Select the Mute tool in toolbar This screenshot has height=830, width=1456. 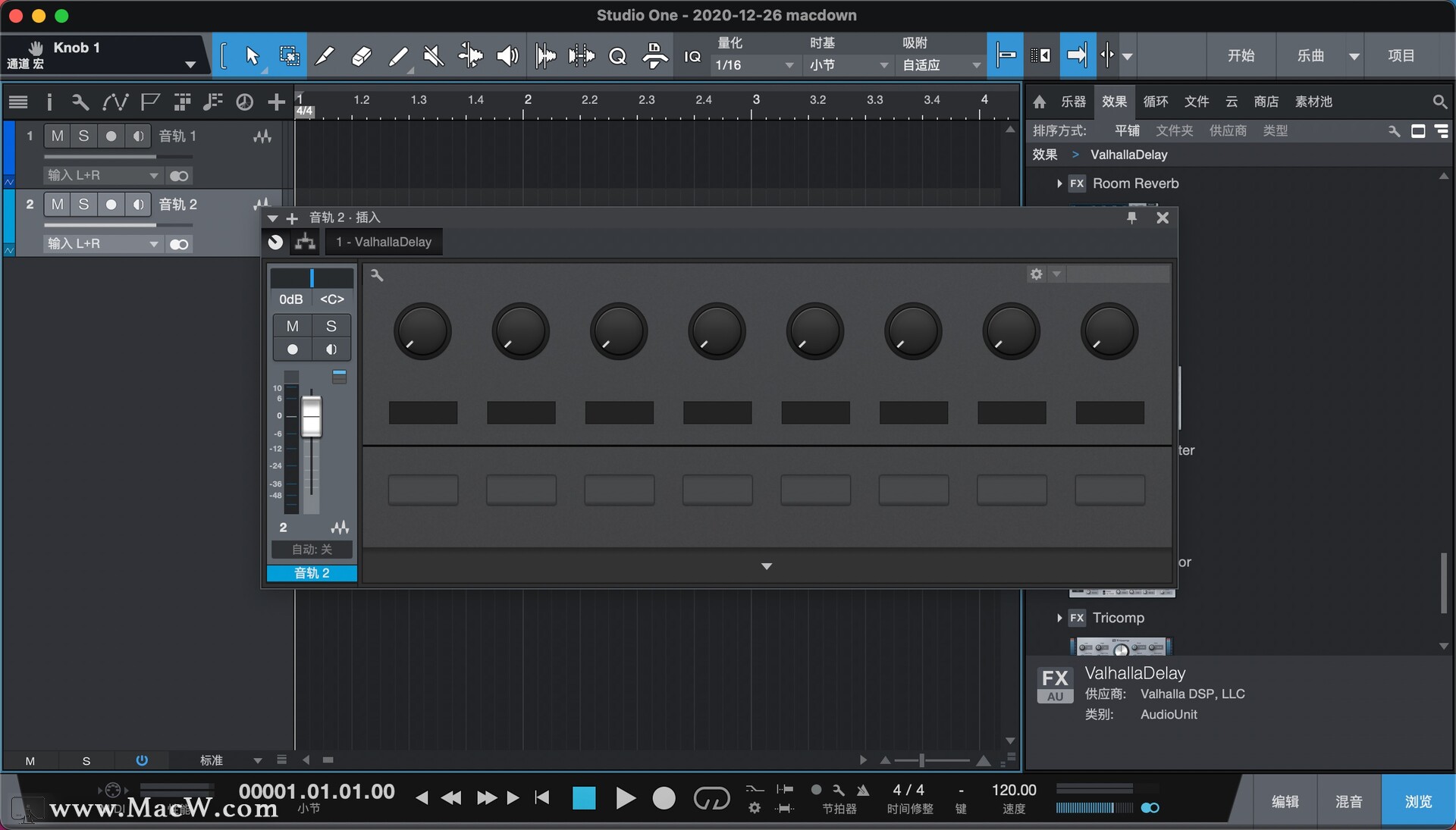pyautogui.click(x=433, y=55)
